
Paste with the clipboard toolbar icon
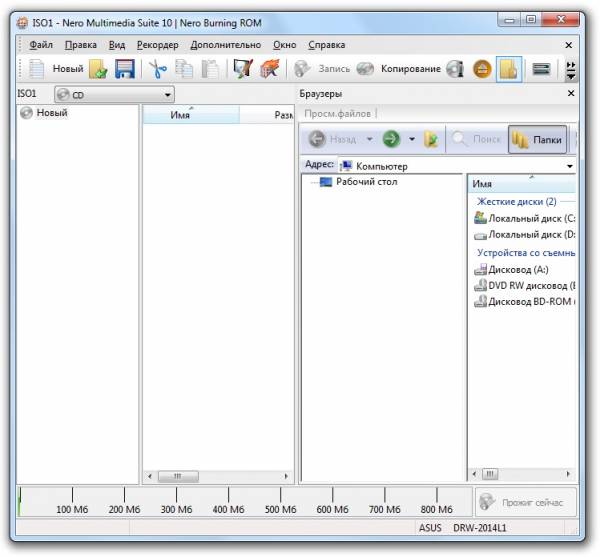pyautogui.click(x=210, y=69)
